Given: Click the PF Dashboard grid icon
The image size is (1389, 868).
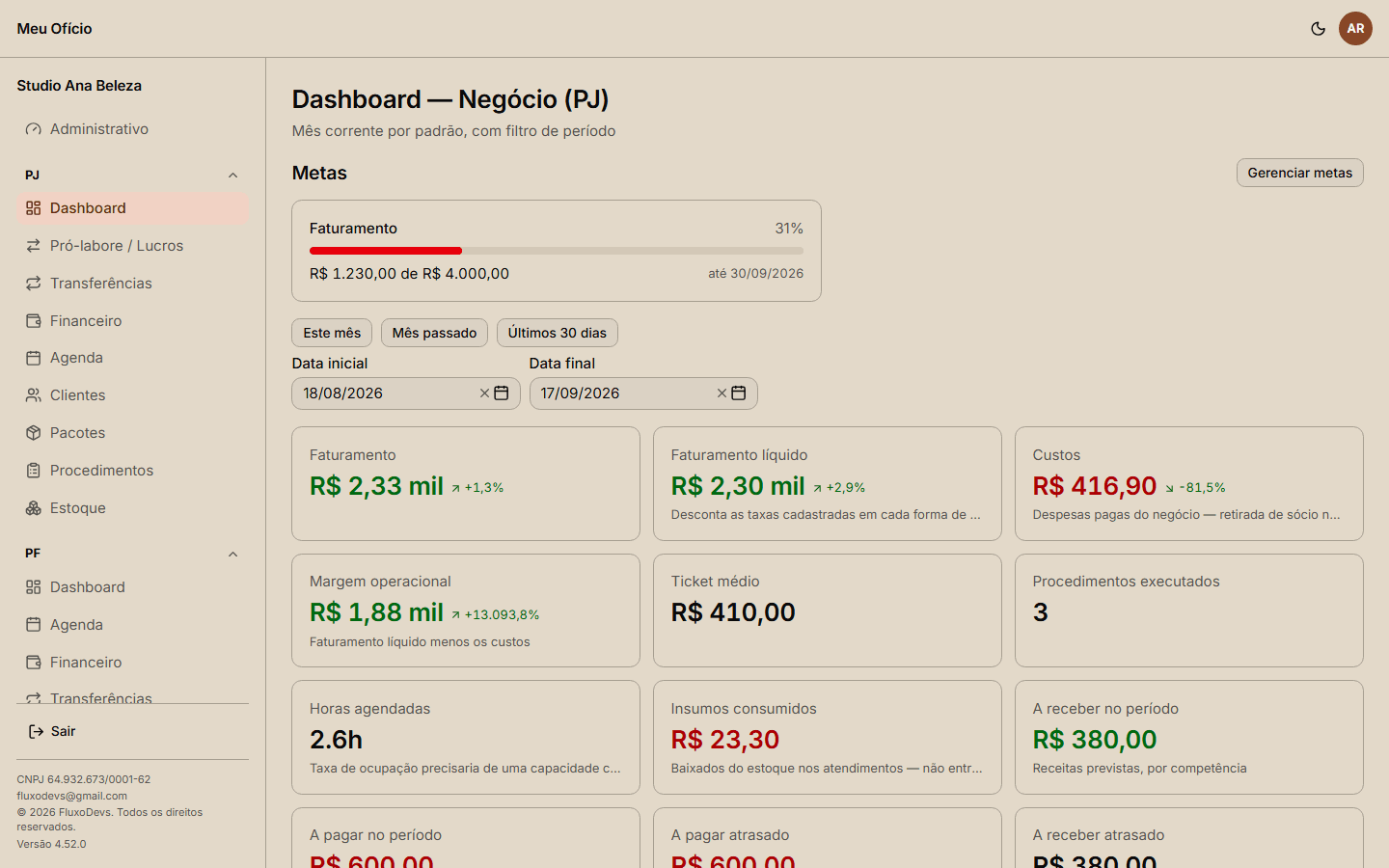Looking at the screenshot, I should click(x=34, y=587).
